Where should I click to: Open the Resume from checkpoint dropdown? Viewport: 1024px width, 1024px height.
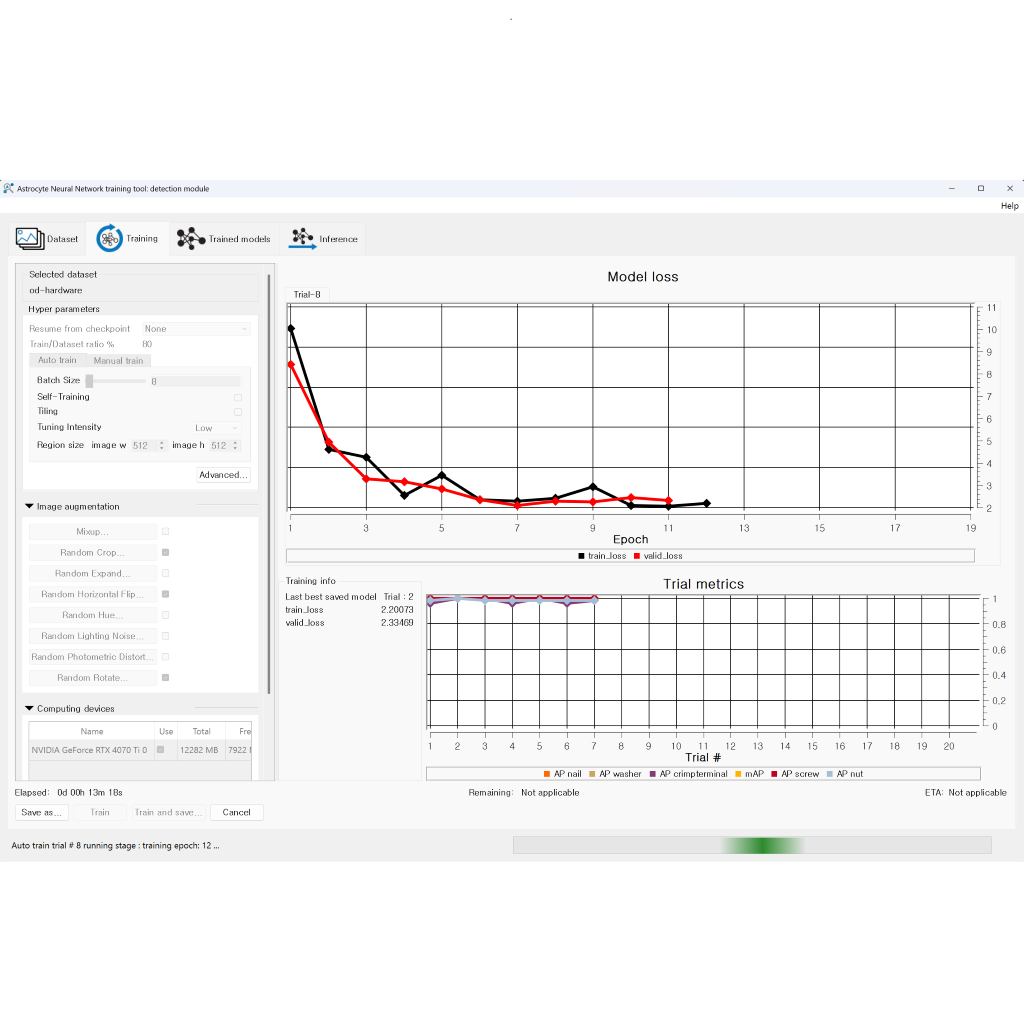click(196, 329)
